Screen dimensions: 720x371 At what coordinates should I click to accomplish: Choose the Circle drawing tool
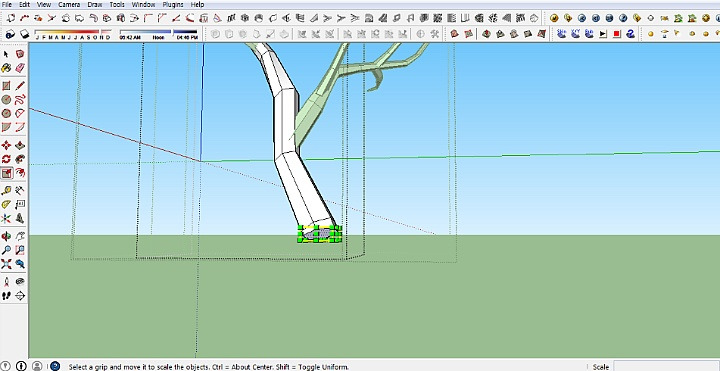[x=6, y=100]
